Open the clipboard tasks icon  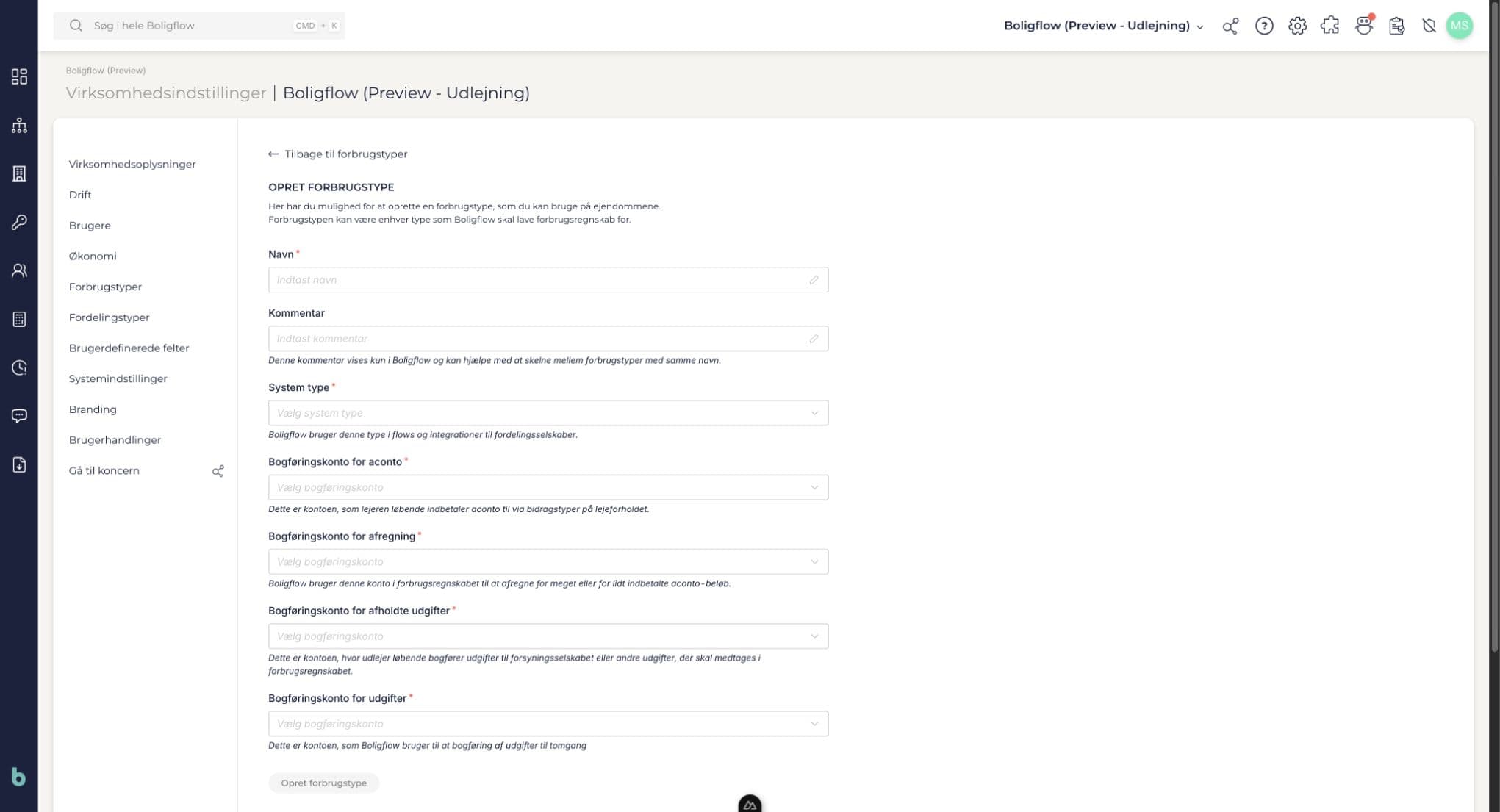1396,26
